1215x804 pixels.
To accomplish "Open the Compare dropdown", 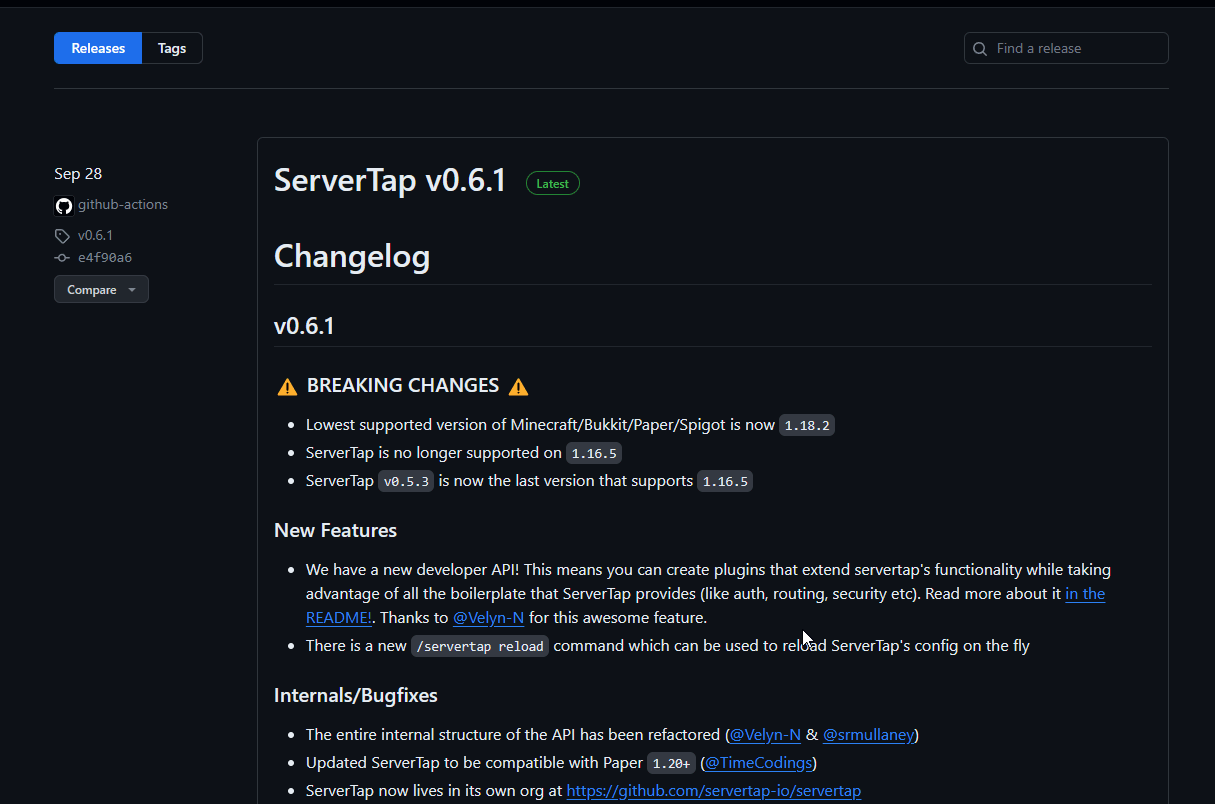I will [101, 289].
